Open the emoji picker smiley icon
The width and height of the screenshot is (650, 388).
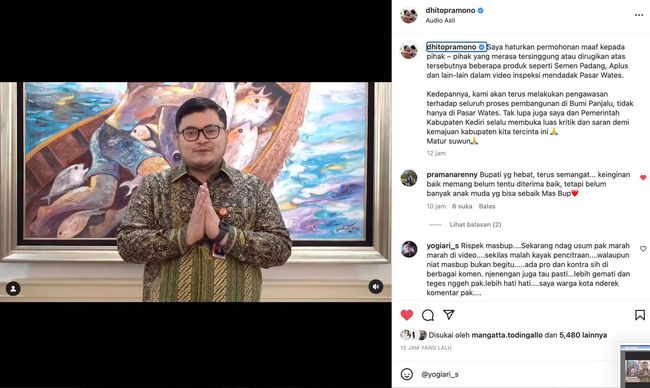[x=407, y=374]
